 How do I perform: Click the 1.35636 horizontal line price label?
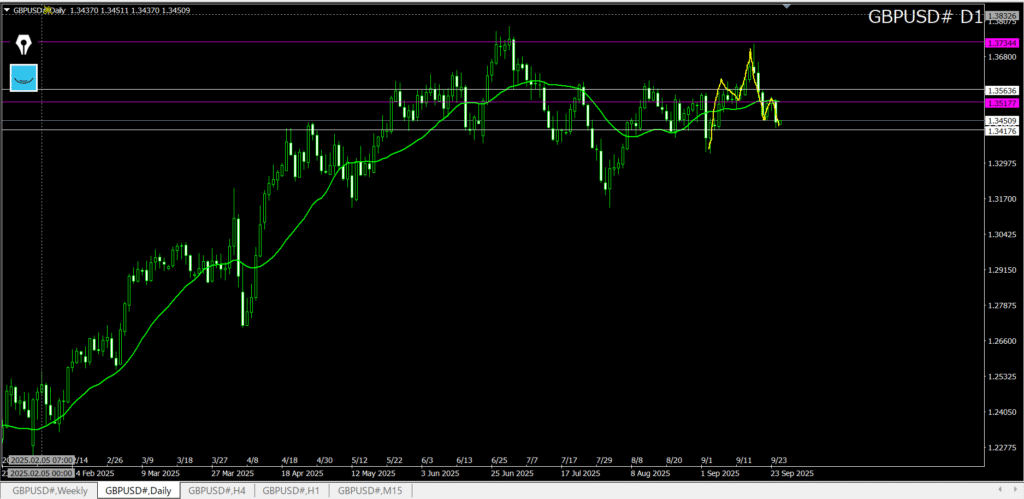pos(1002,90)
